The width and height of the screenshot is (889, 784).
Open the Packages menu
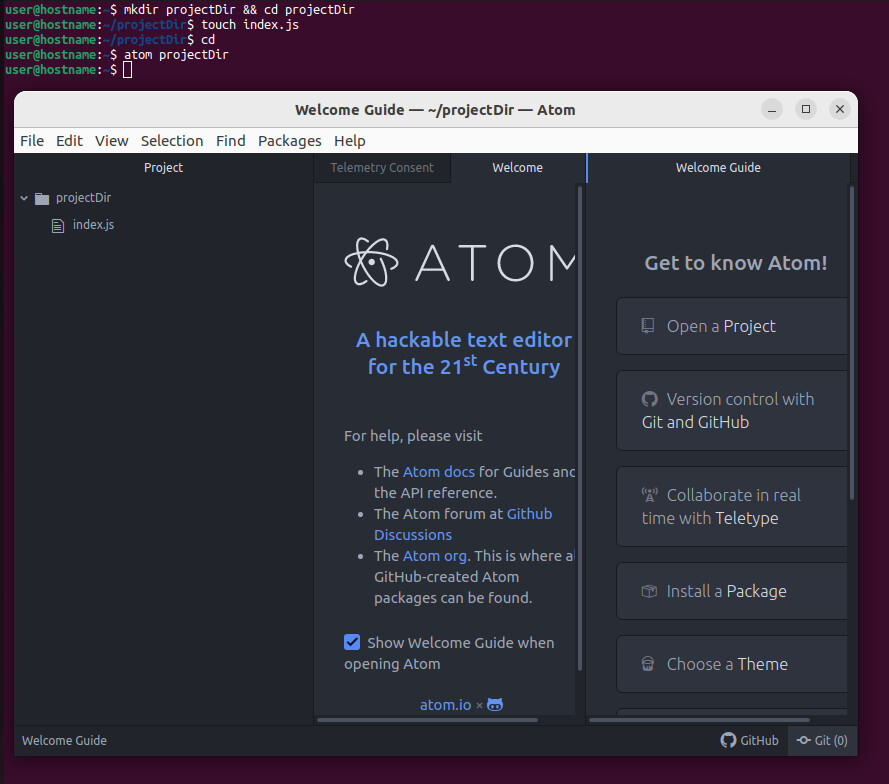pos(289,140)
